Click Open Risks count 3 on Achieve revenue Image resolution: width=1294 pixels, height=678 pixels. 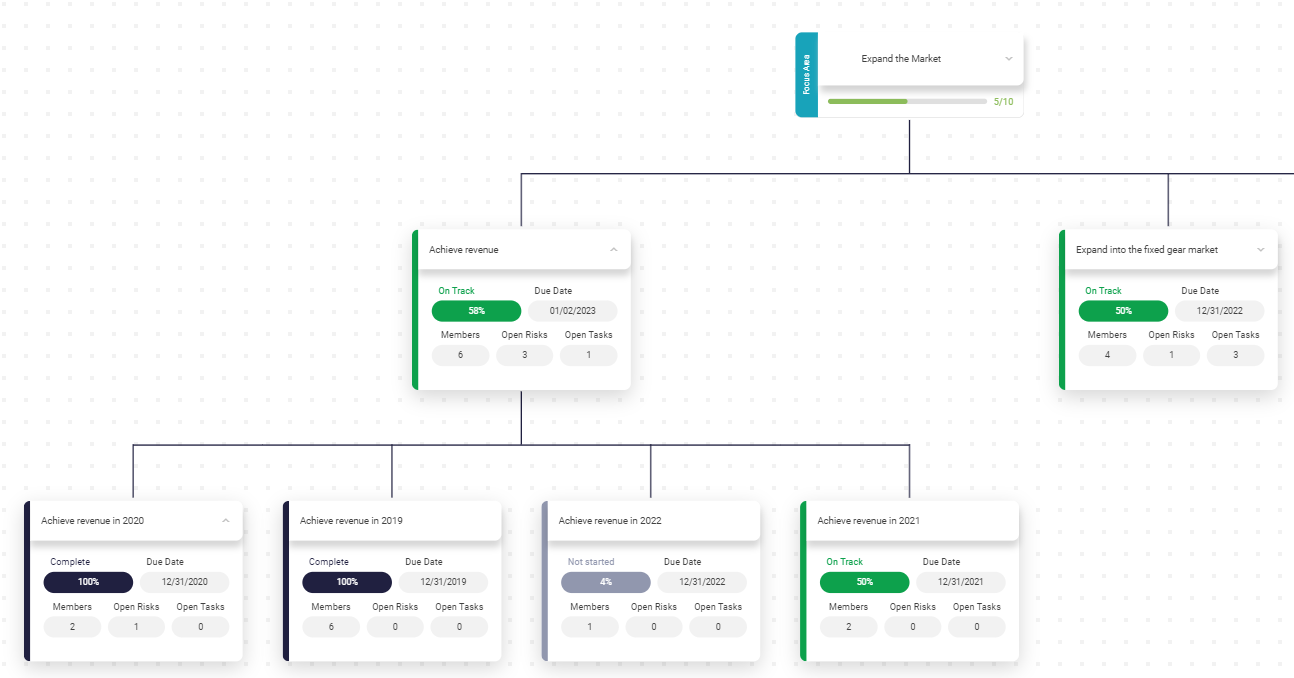tap(524, 355)
